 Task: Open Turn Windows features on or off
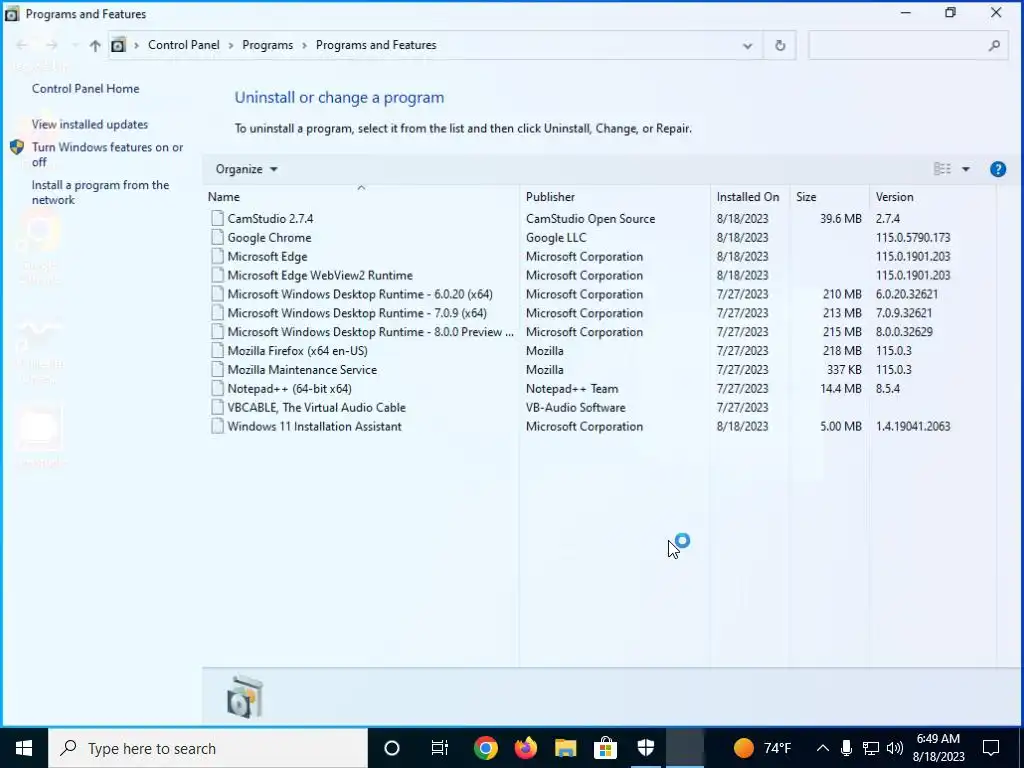tap(107, 155)
